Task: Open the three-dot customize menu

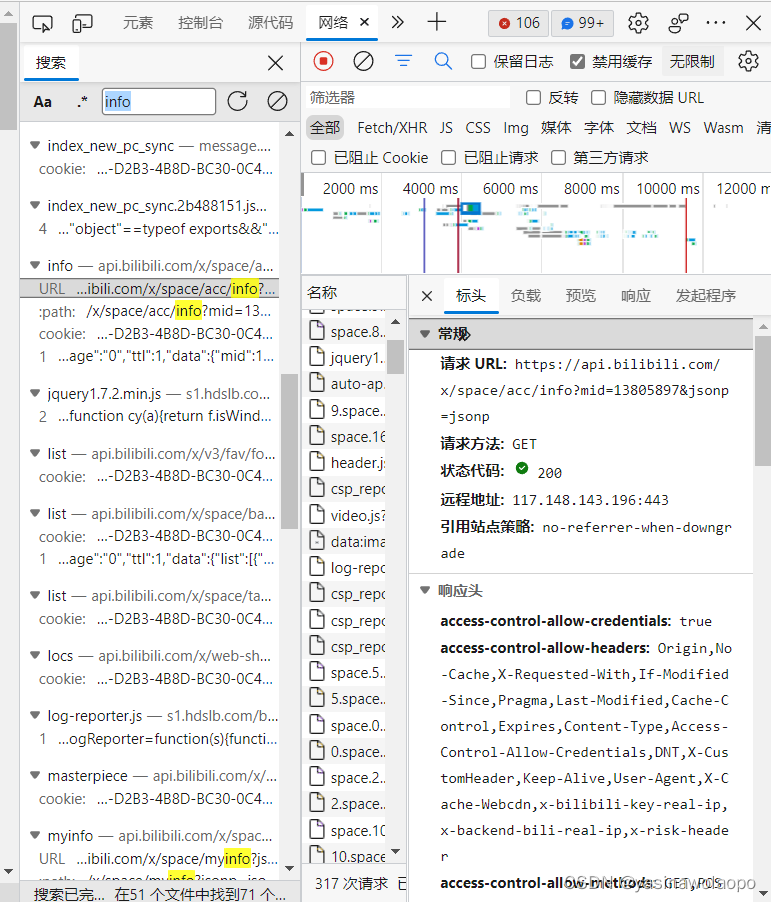Action: coord(716,23)
